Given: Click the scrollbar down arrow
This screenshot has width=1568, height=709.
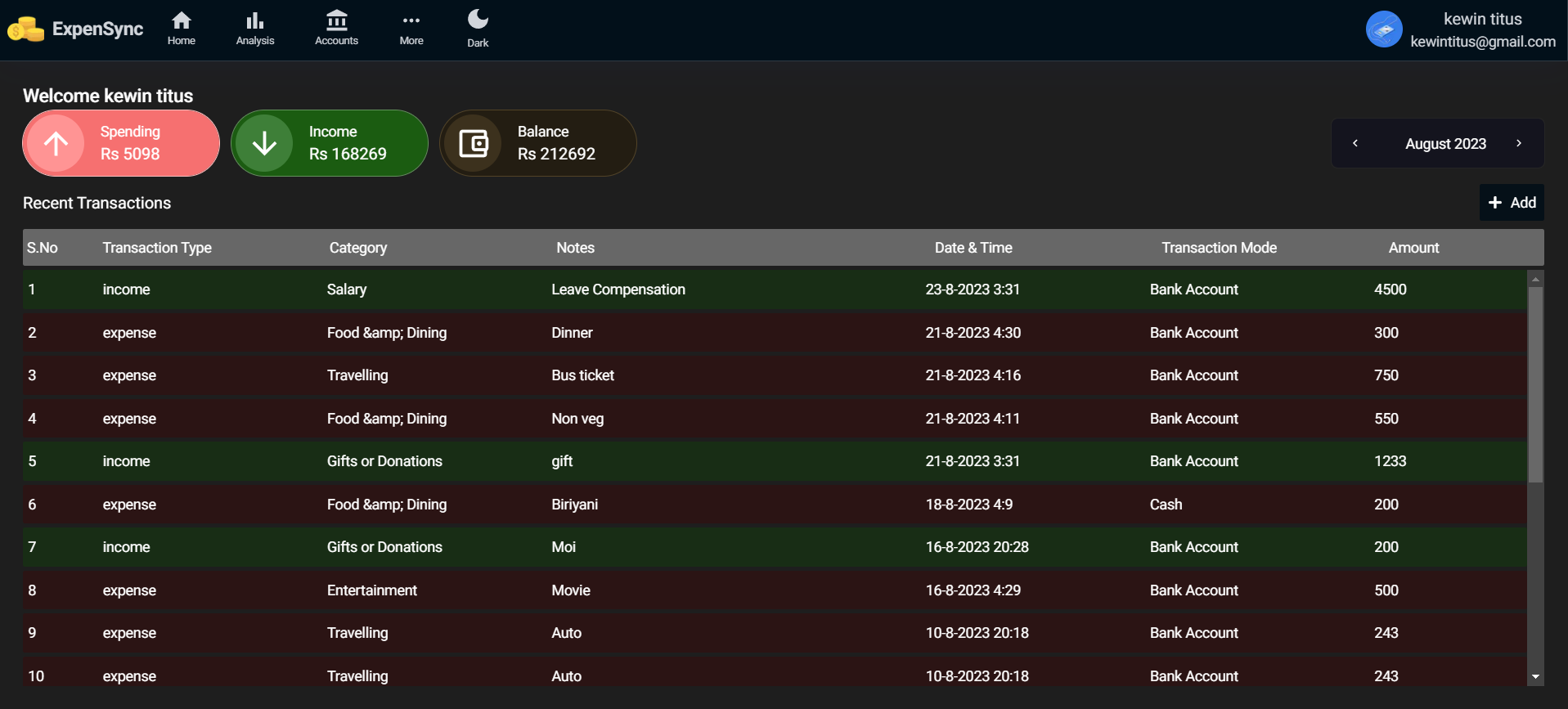Looking at the screenshot, I should [x=1535, y=677].
